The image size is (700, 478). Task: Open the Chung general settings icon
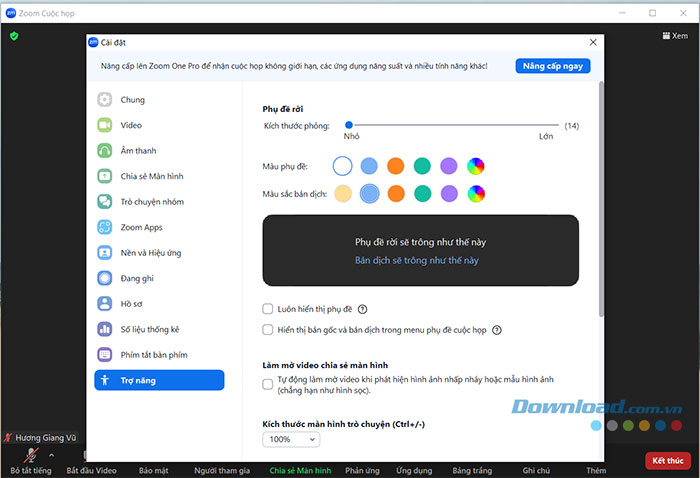pos(104,100)
